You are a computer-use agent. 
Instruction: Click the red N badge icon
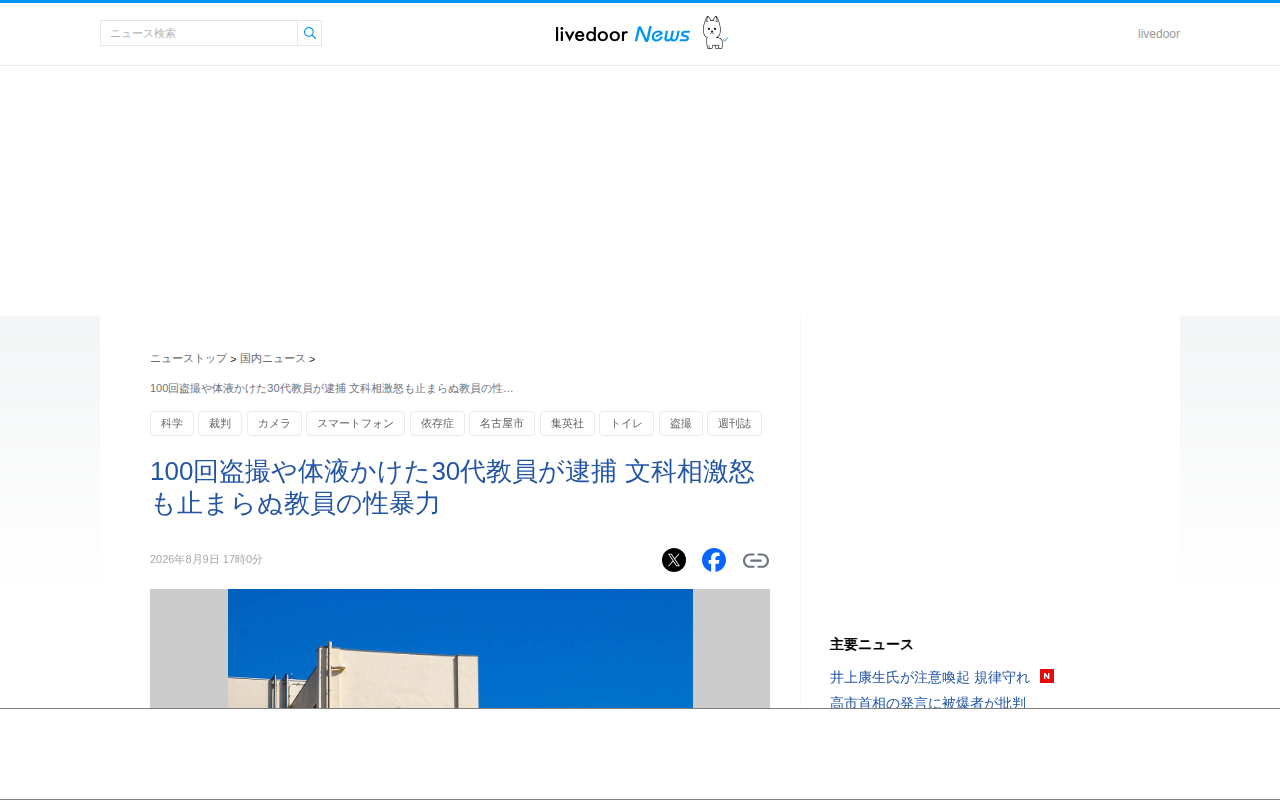1047,676
